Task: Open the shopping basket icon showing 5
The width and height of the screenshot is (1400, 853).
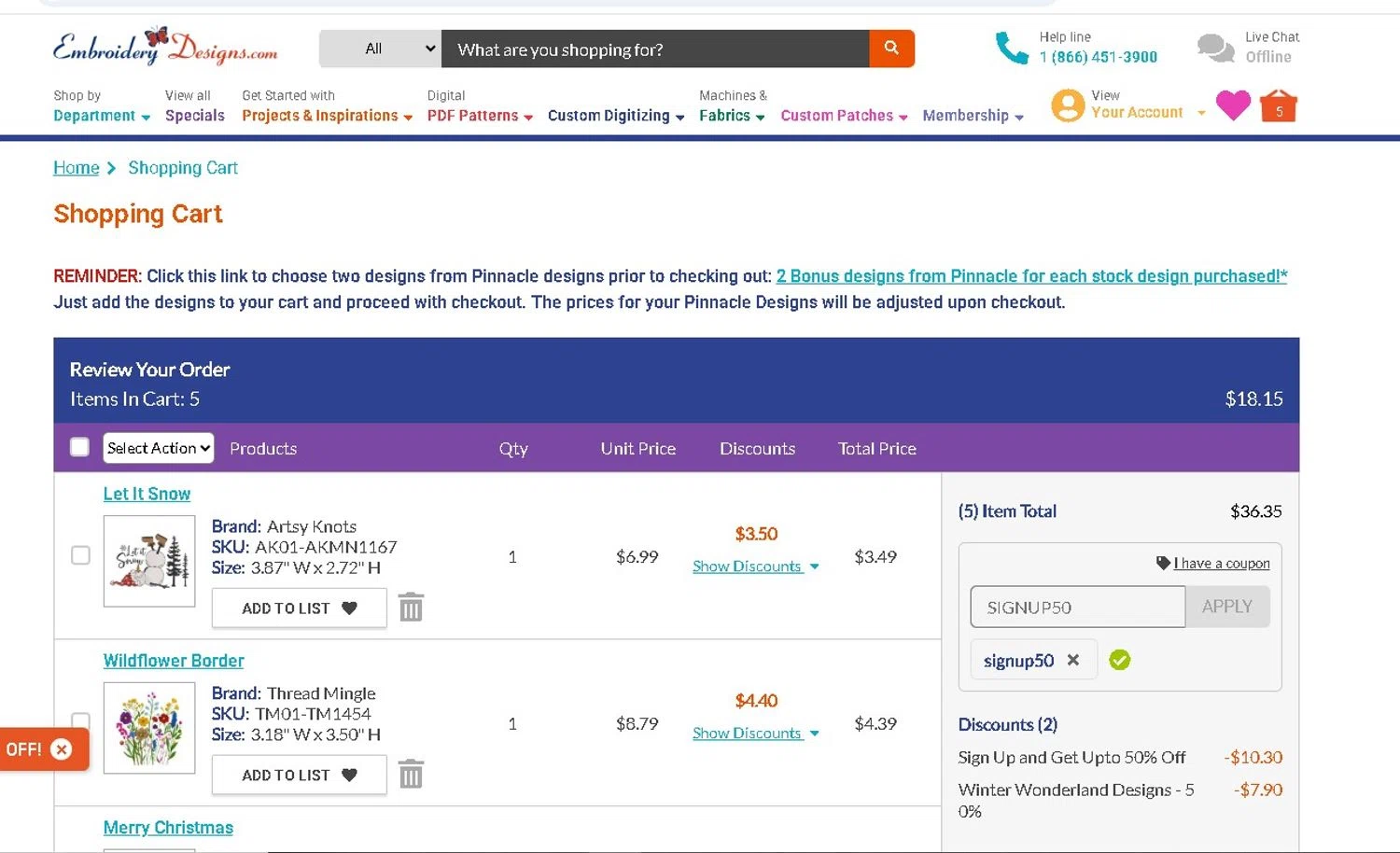Action: tap(1279, 105)
